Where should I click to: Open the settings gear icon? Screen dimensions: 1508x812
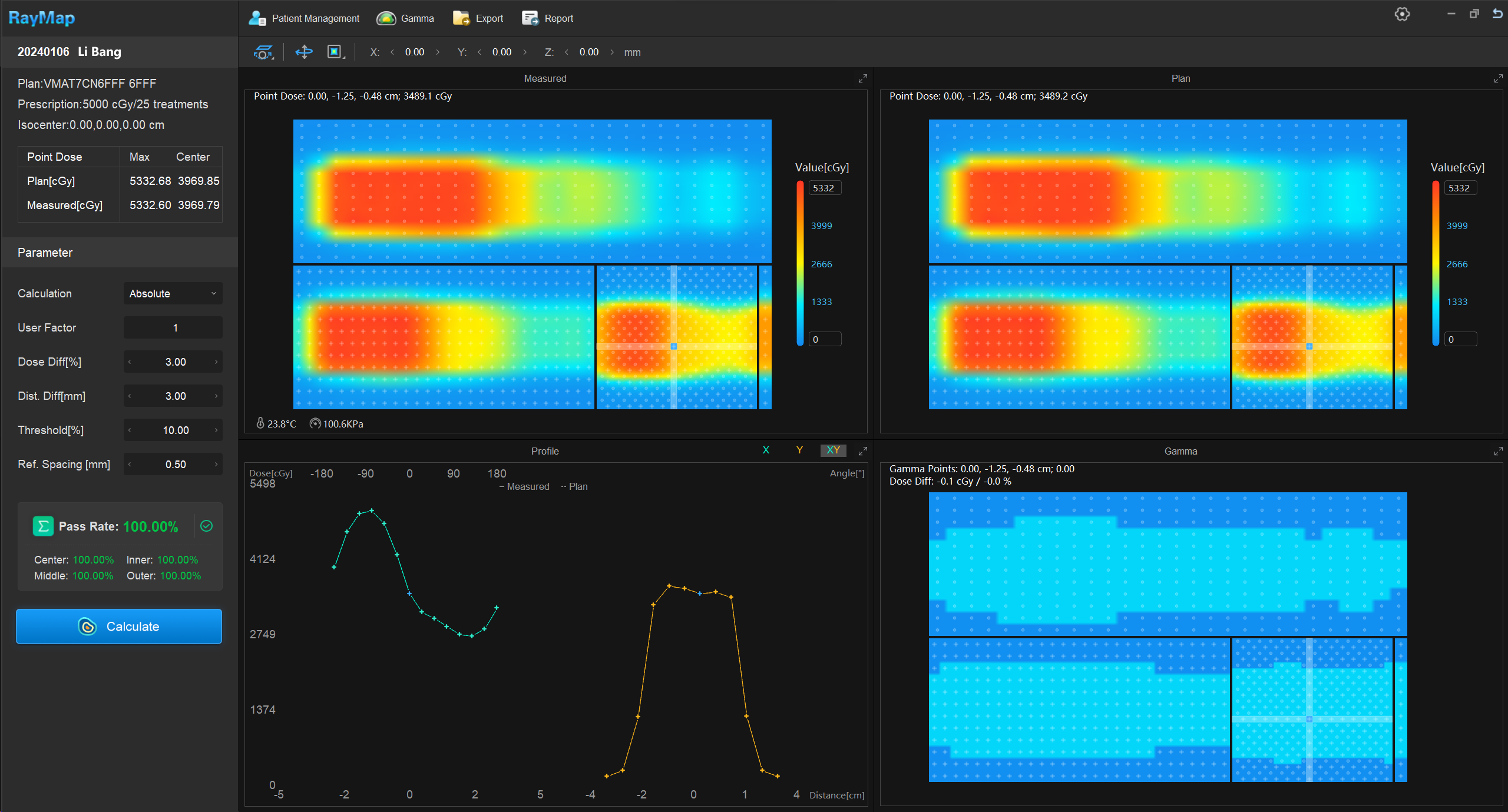(1402, 14)
